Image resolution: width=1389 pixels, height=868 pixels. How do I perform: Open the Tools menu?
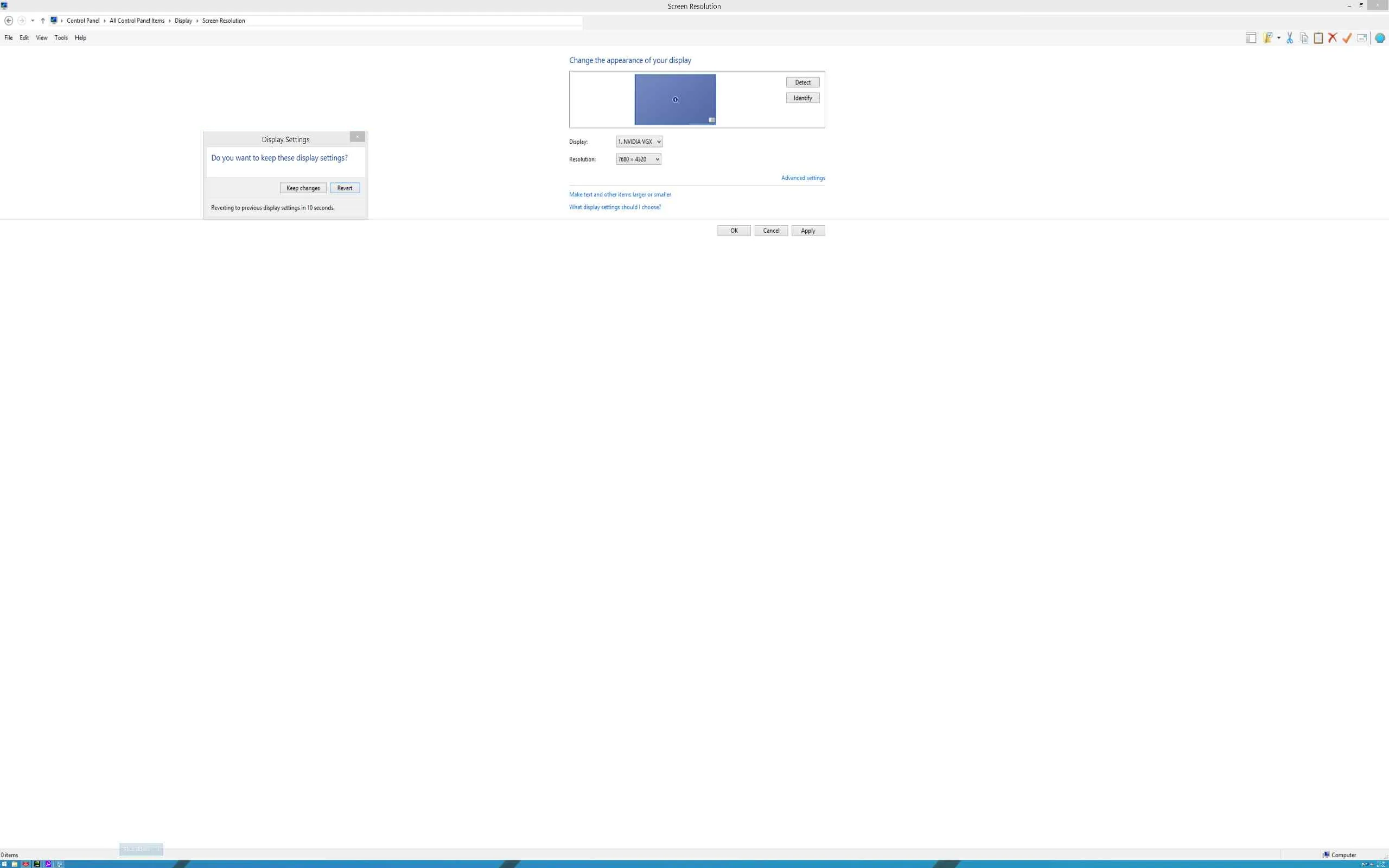tap(61, 38)
